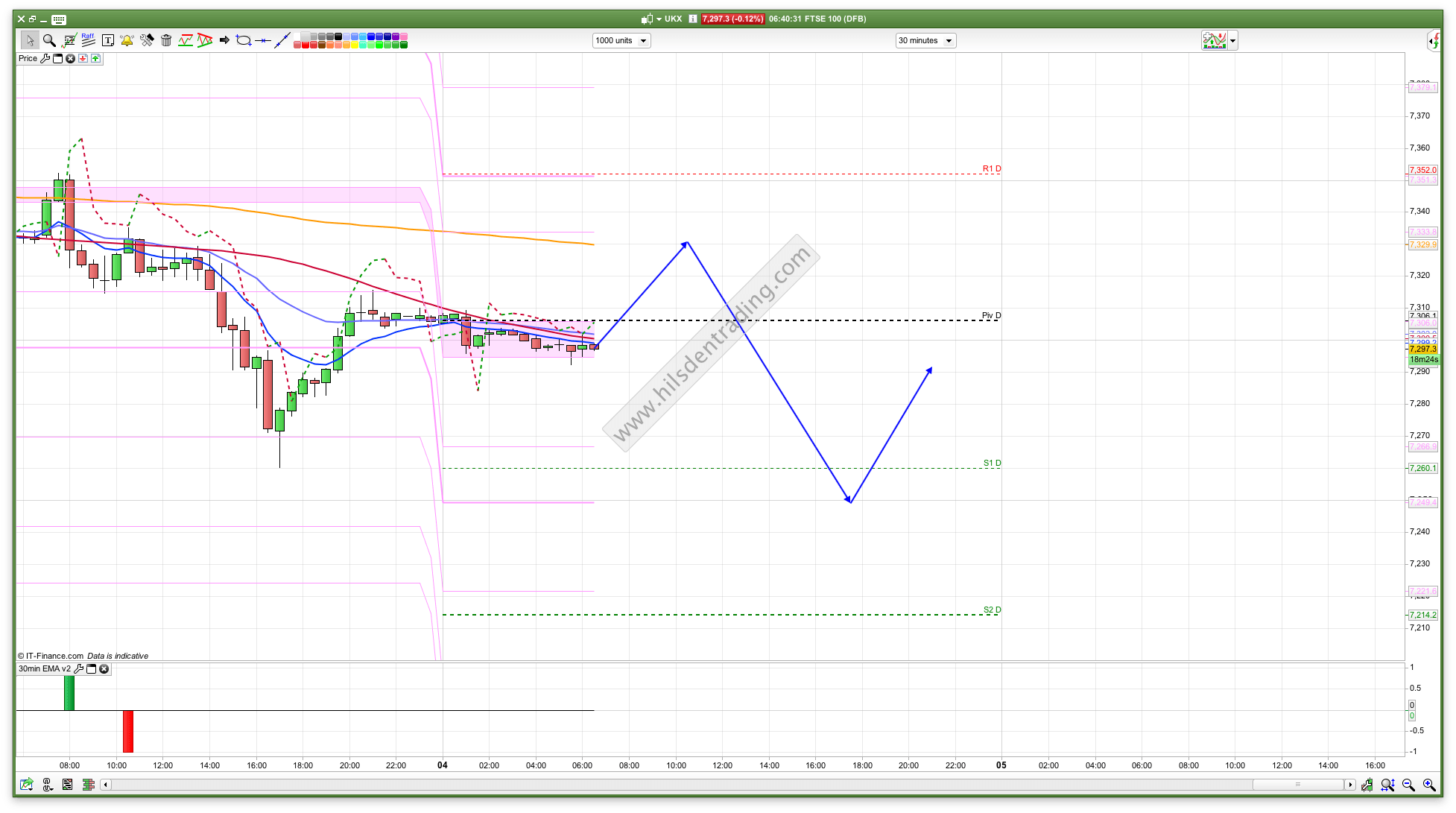The width and height of the screenshot is (1456, 813).
Task: Toggle 30min EMA v2 panel window
Action: (x=92, y=668)
